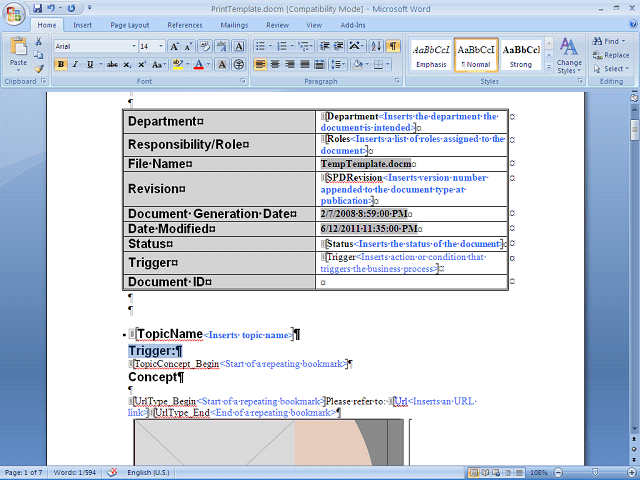The width and height of the screenshot is (640, 480).
Task: Open the font size dropdown showing 14
Action: 161,46
